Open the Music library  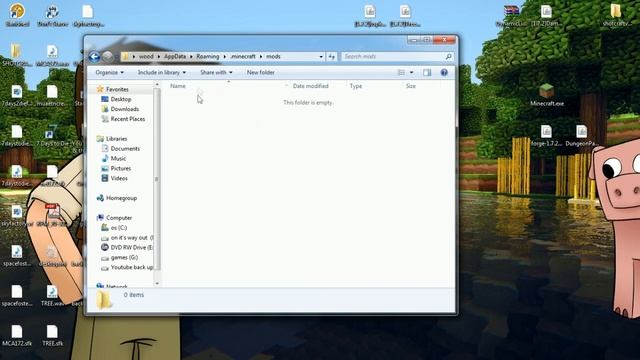pos(118,158)
